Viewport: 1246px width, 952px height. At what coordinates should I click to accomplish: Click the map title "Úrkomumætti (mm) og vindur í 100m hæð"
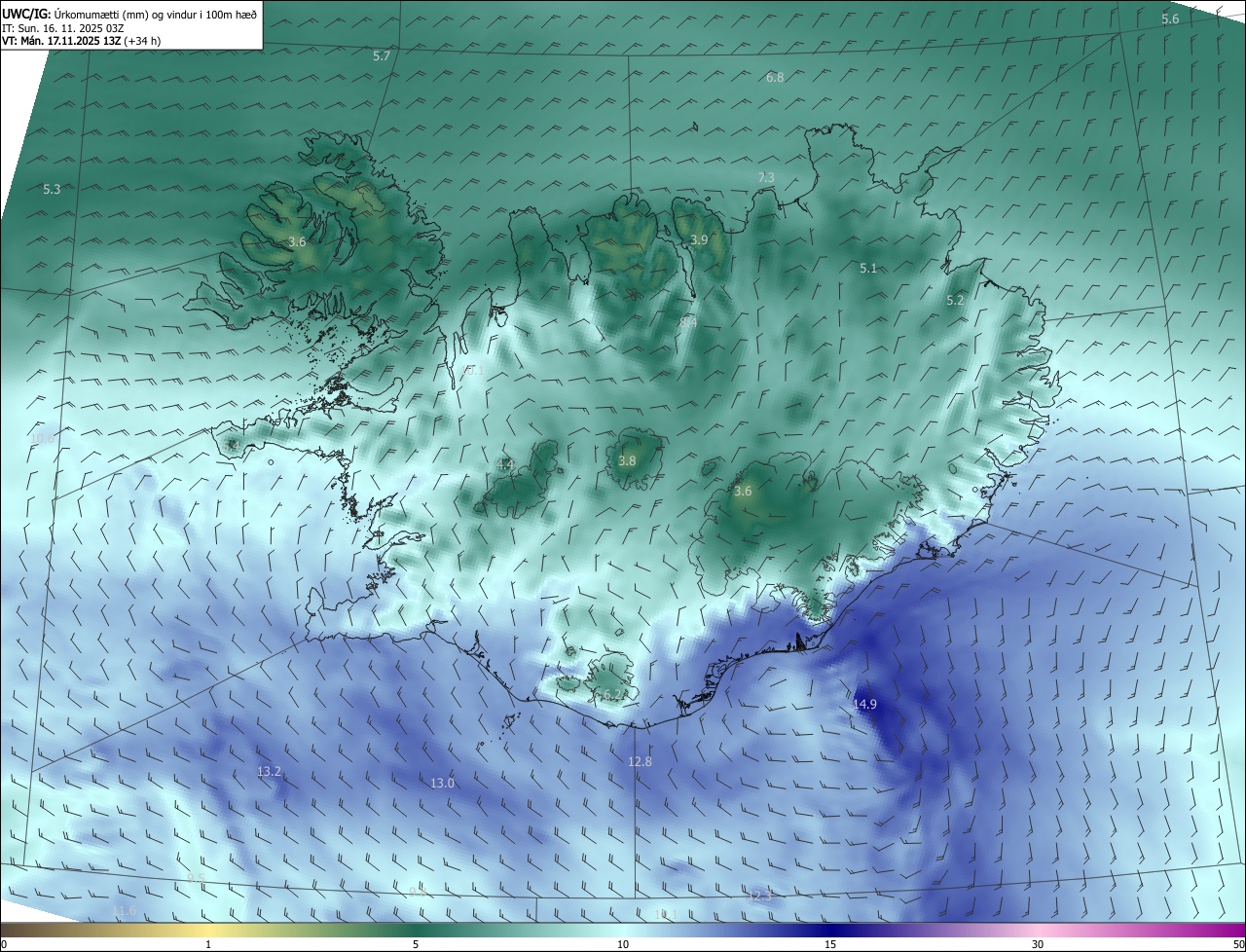coord(157,14)
